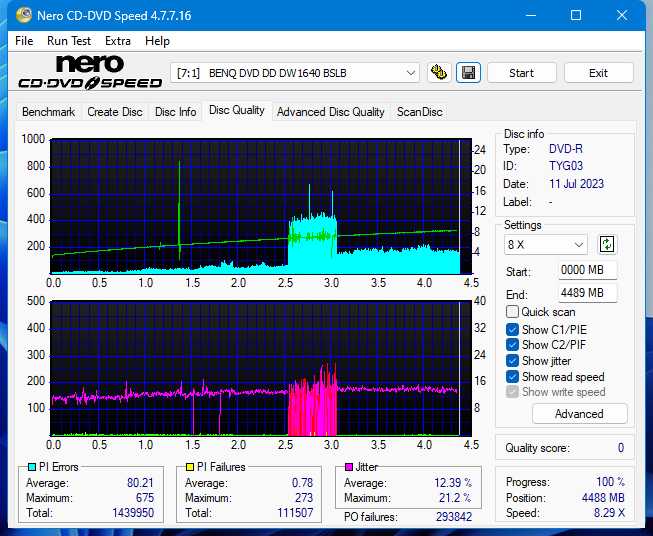
Task: Select the Disc Quality tab
Action: [x=237, y=110]
